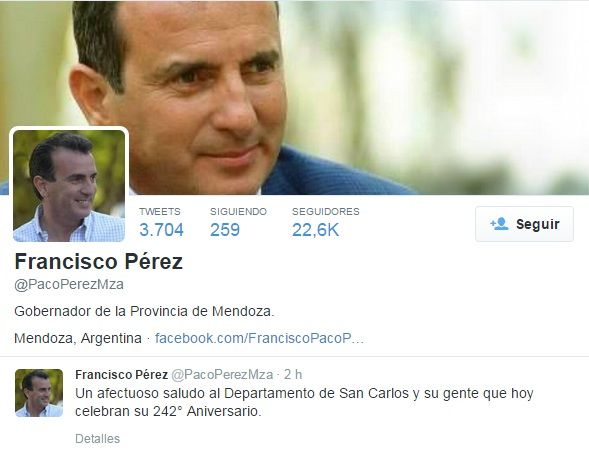Click the @PacoPerezMza handle under the name
The image size is (589, 459).
69,284
